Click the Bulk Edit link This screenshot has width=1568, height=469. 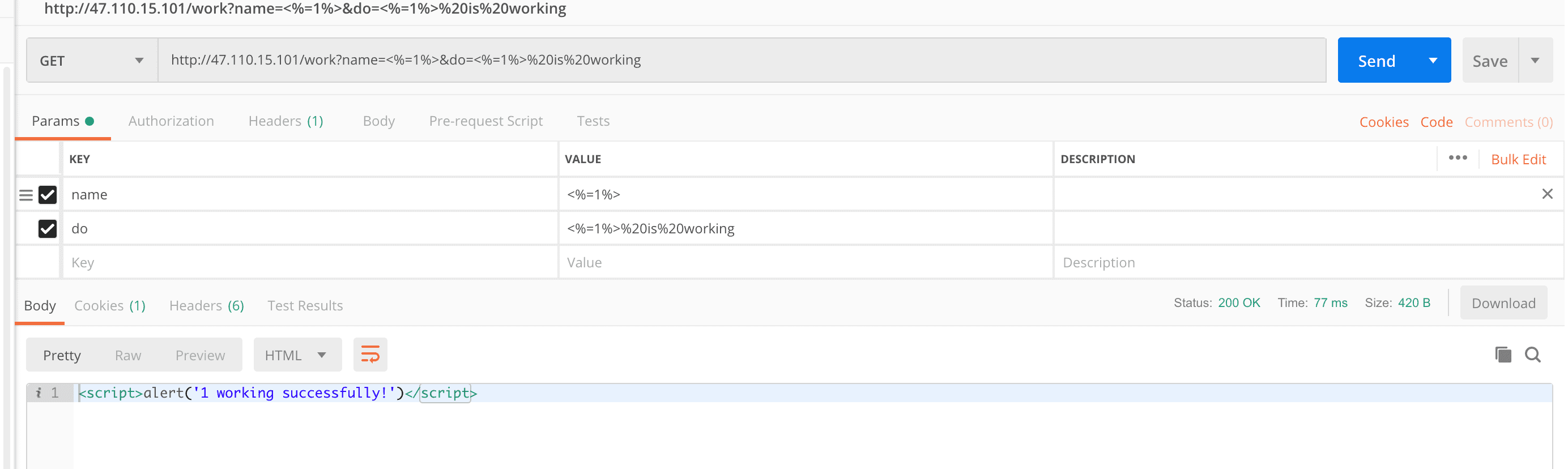pyautogui.click(x=1518, y=159)
